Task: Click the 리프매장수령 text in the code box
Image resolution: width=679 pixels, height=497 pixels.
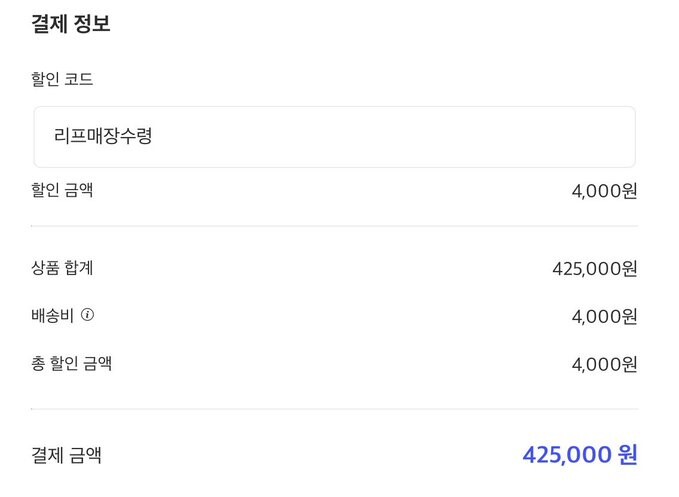Action: [103, 137]
